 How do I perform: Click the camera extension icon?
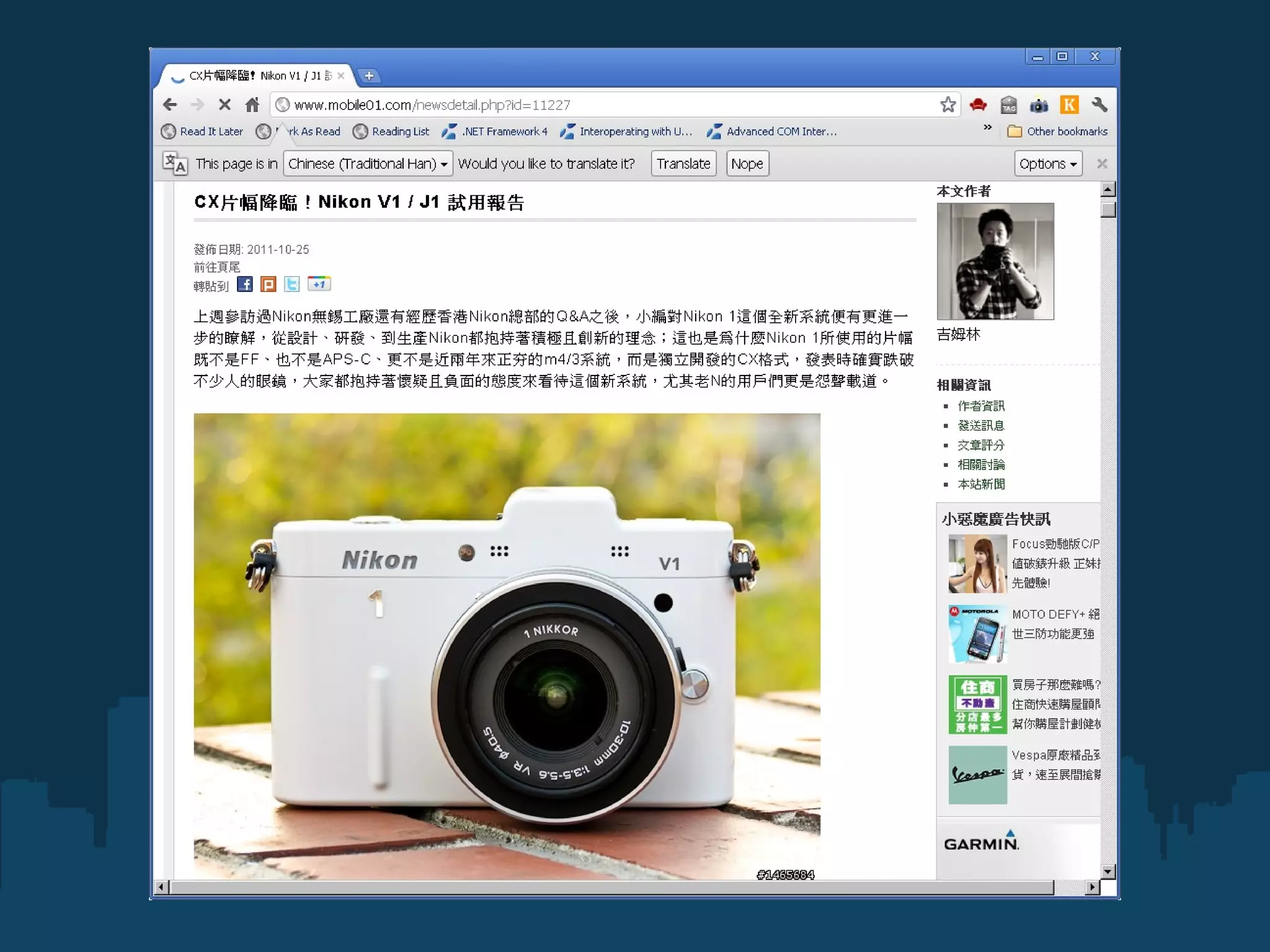coord(1039,105)
